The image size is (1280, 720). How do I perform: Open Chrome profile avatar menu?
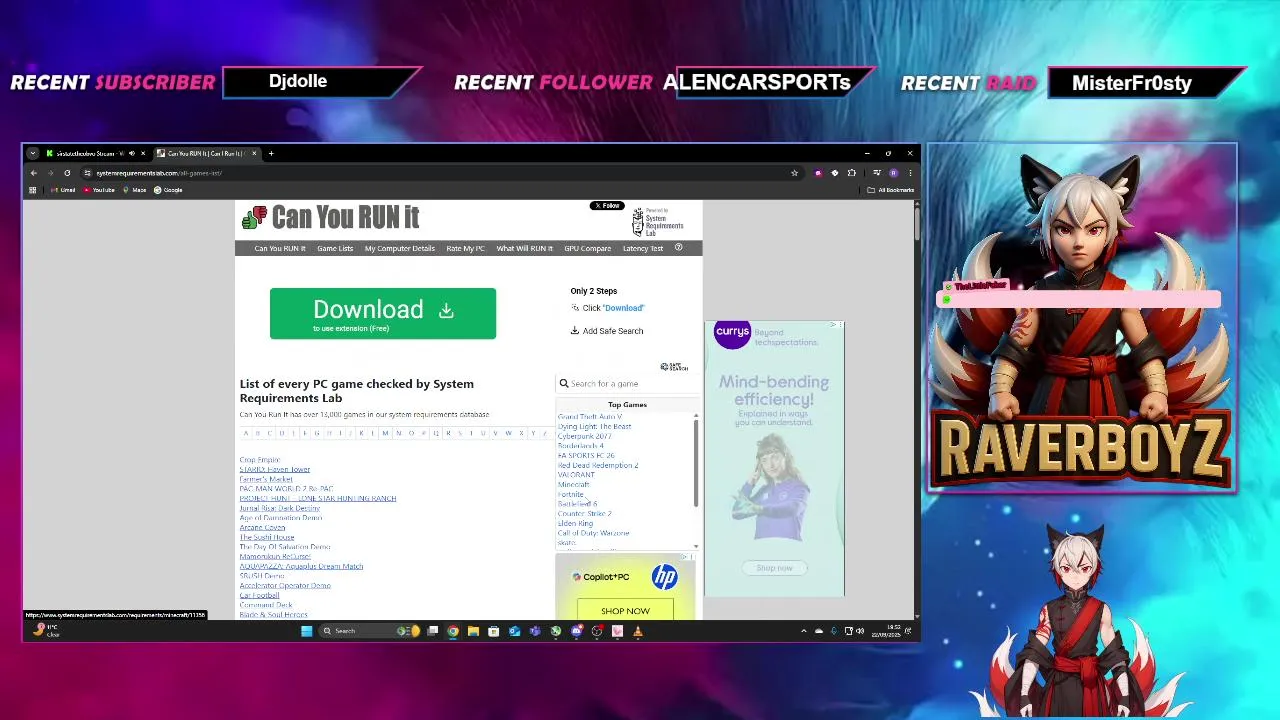point(893,173)
